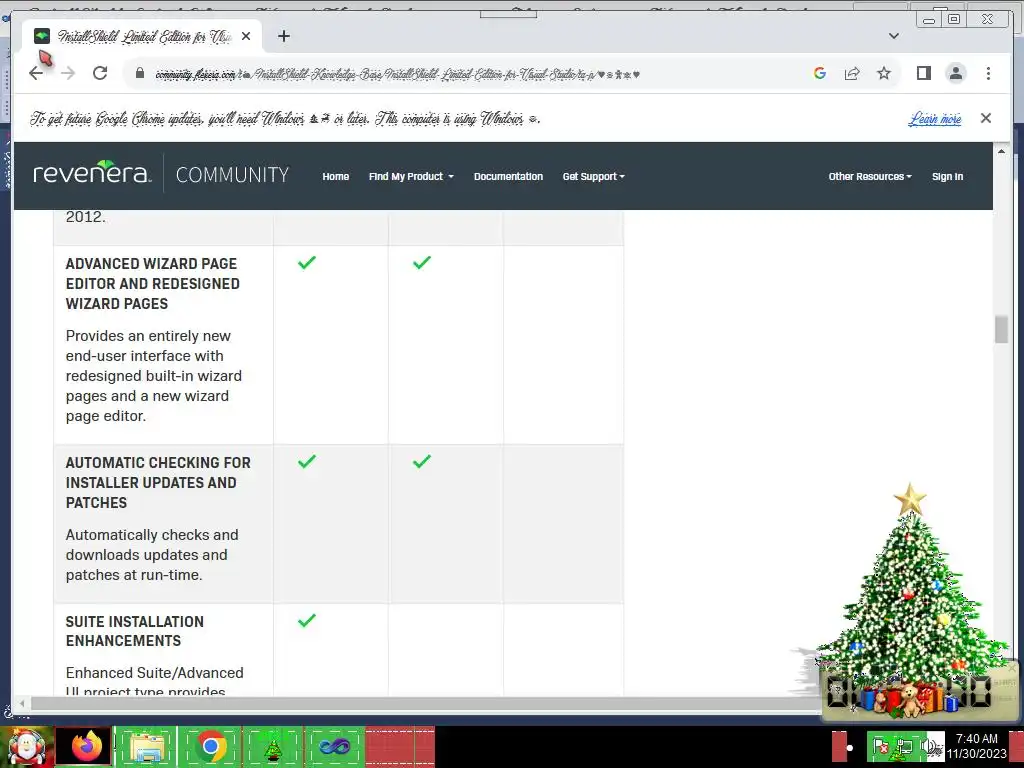Click the Revenera logo
This screenshot has width=1024, height=768.
[92, 173]
